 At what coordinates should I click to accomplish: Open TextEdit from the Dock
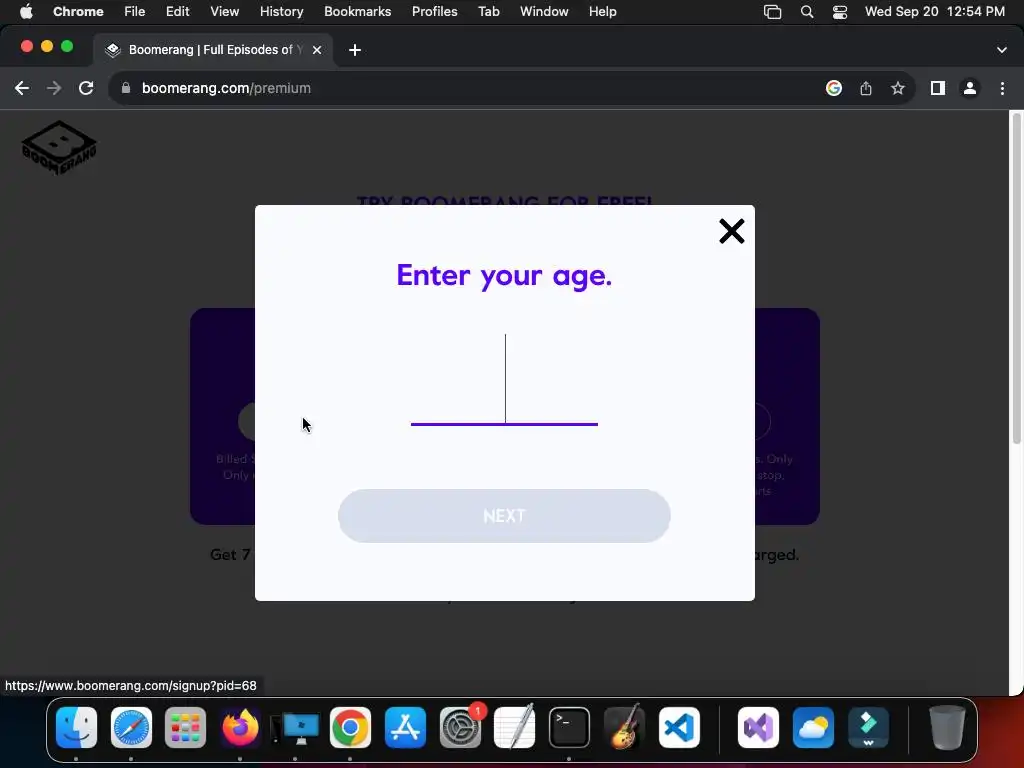point(515,728)
